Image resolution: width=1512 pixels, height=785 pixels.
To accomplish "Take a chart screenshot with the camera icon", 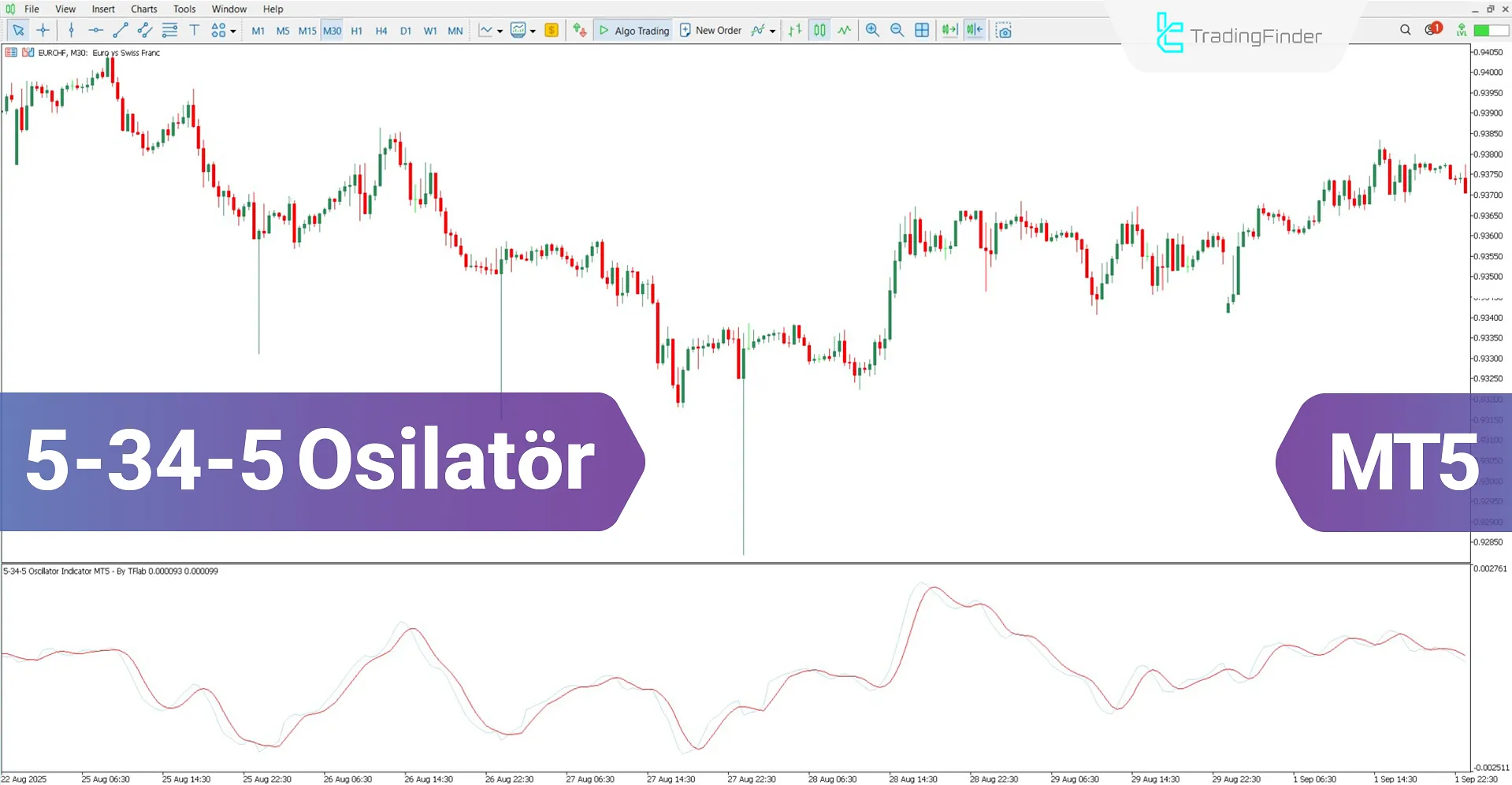I will [x=1004, y=30].
